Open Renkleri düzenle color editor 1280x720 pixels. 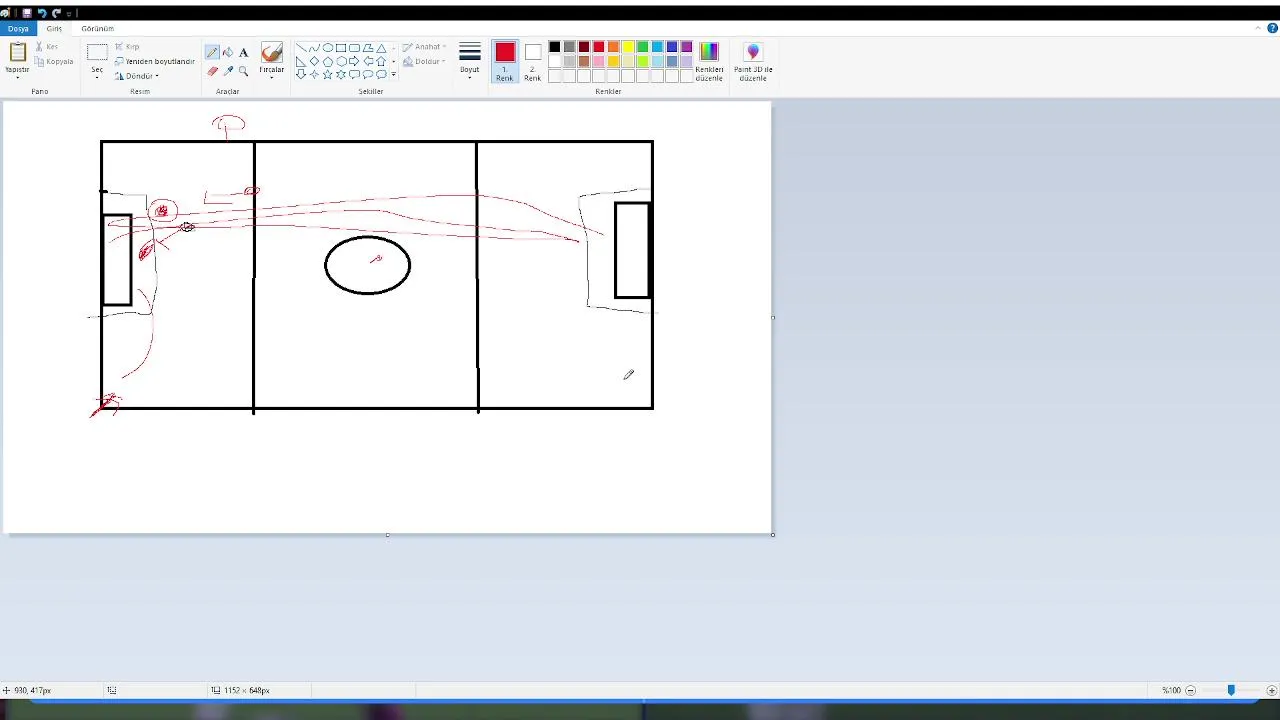point(709,62)
